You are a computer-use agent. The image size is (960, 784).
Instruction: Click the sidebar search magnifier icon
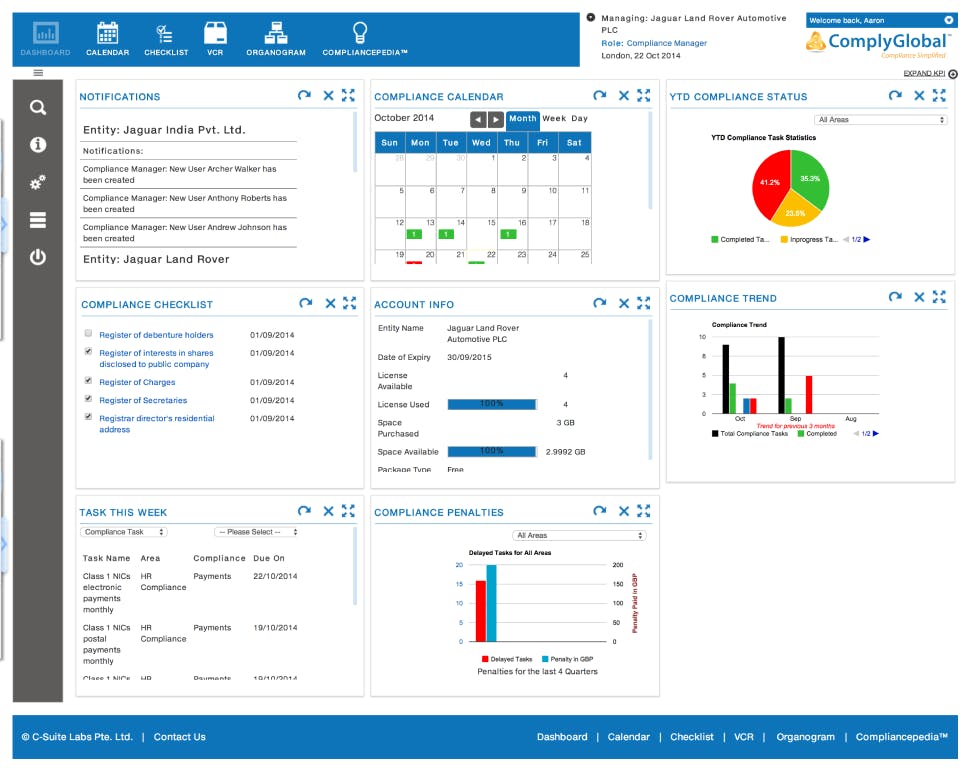coord(38,108)
